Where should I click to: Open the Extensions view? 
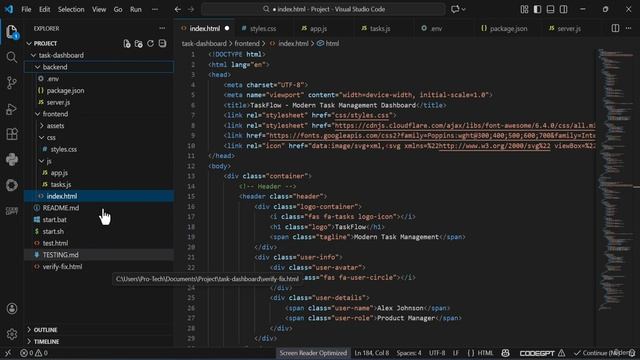point(12,134)
